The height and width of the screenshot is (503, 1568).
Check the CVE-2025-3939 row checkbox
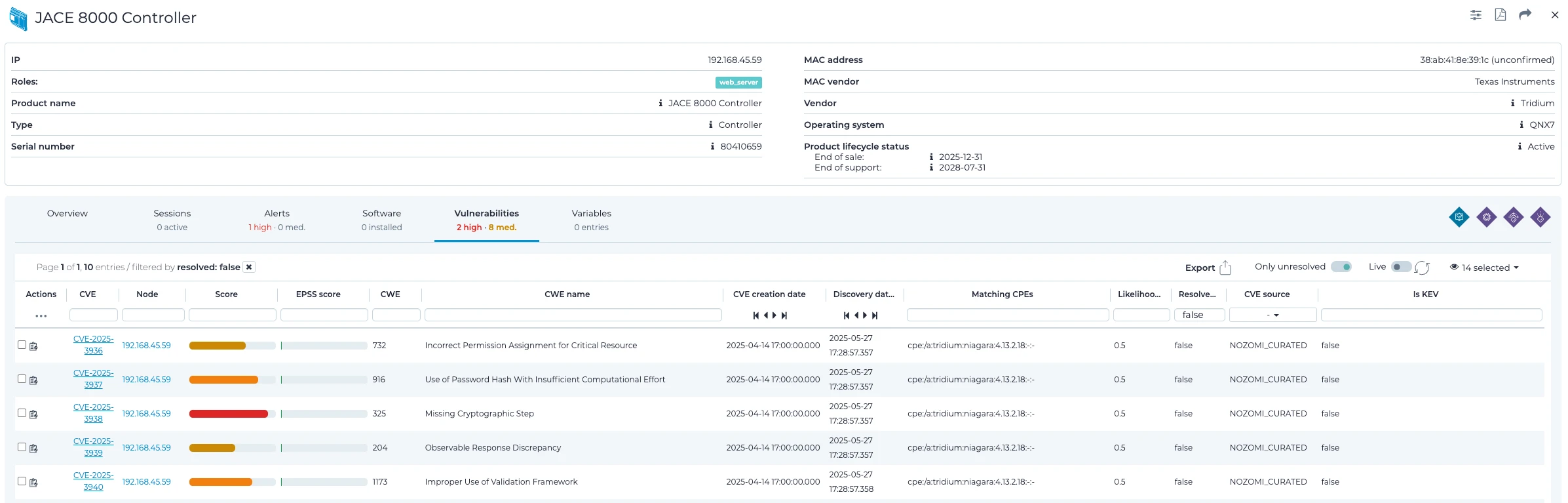pos(22,447)
